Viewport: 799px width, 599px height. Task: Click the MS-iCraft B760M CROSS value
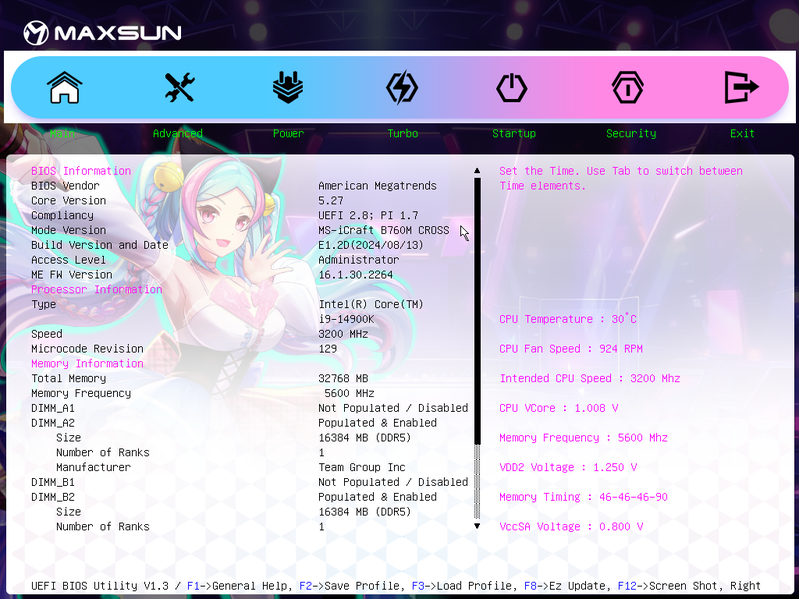384,230
